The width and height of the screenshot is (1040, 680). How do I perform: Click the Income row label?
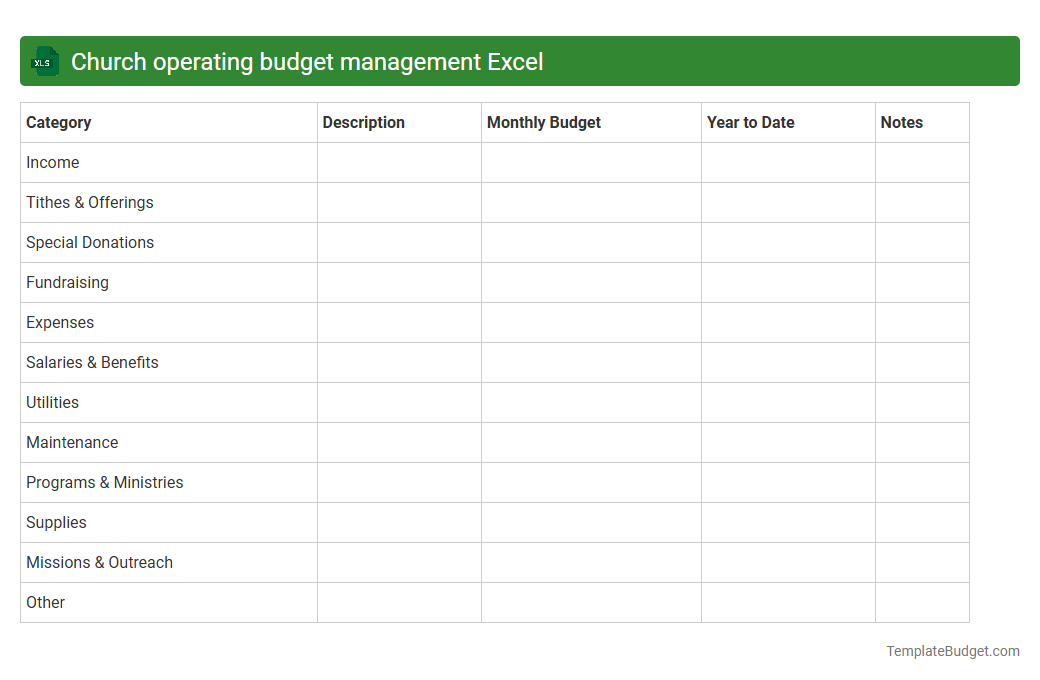pyautogui.click(x=52, y=162)
